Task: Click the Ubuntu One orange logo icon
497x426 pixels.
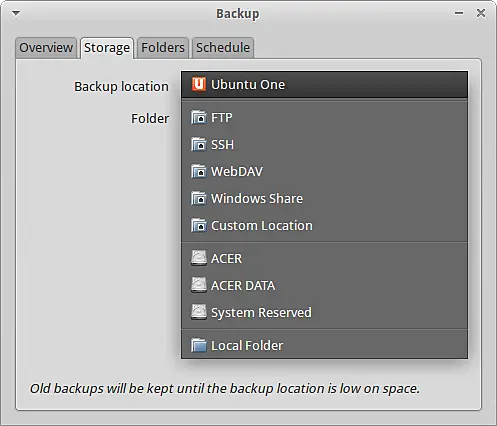Action: click(199, 84)
